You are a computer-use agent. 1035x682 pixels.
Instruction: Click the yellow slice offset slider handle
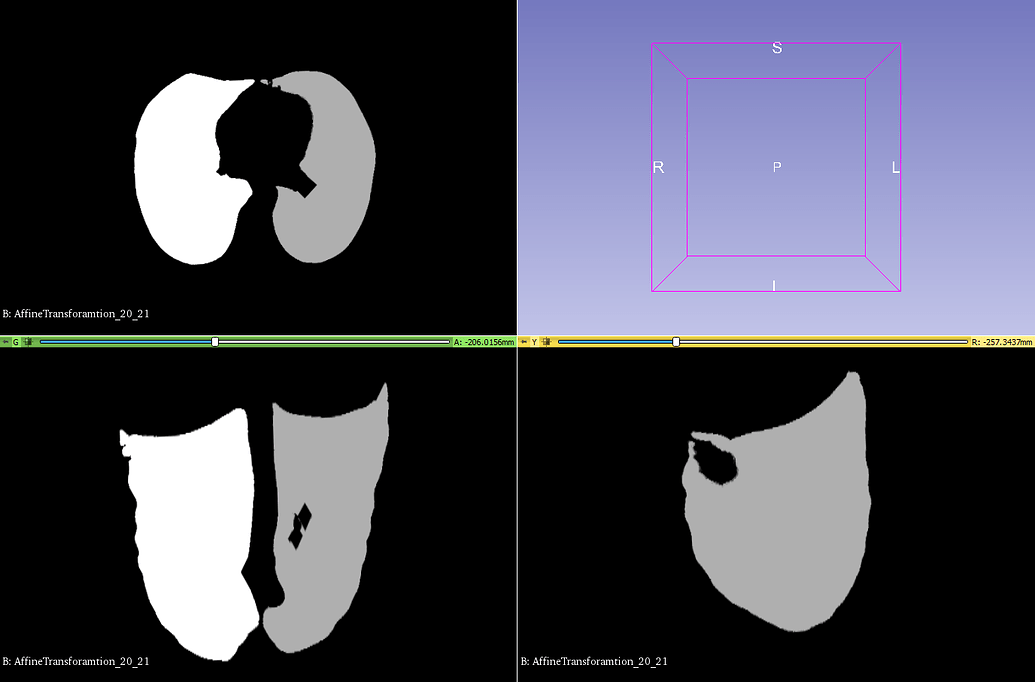(677, 341)
